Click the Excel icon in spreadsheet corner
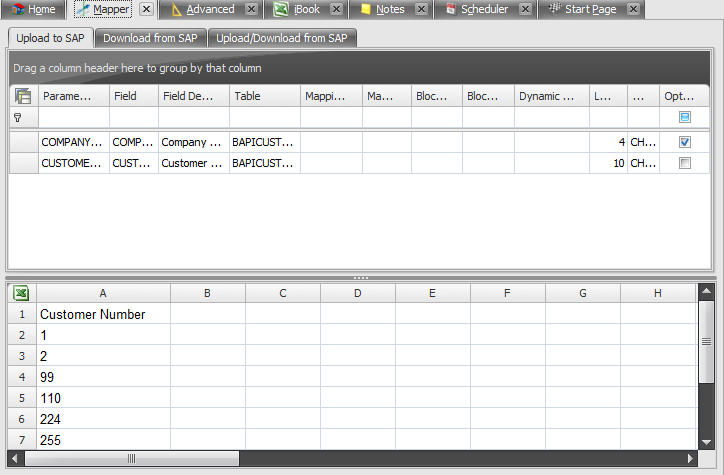Screen dimensions: 724x475 click(x=21, y=294)
